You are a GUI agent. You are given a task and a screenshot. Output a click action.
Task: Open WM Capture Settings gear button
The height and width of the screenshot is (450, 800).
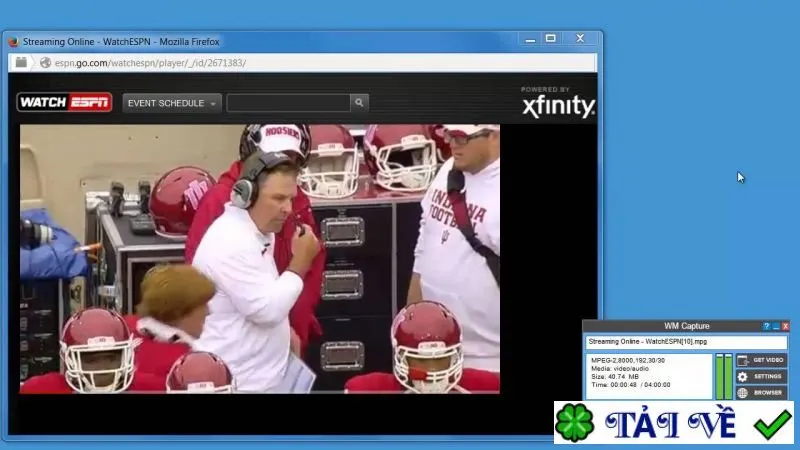point(761,377)
